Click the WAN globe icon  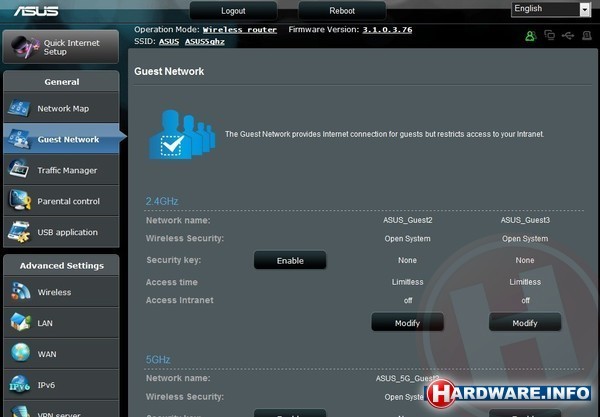(20, 353)
